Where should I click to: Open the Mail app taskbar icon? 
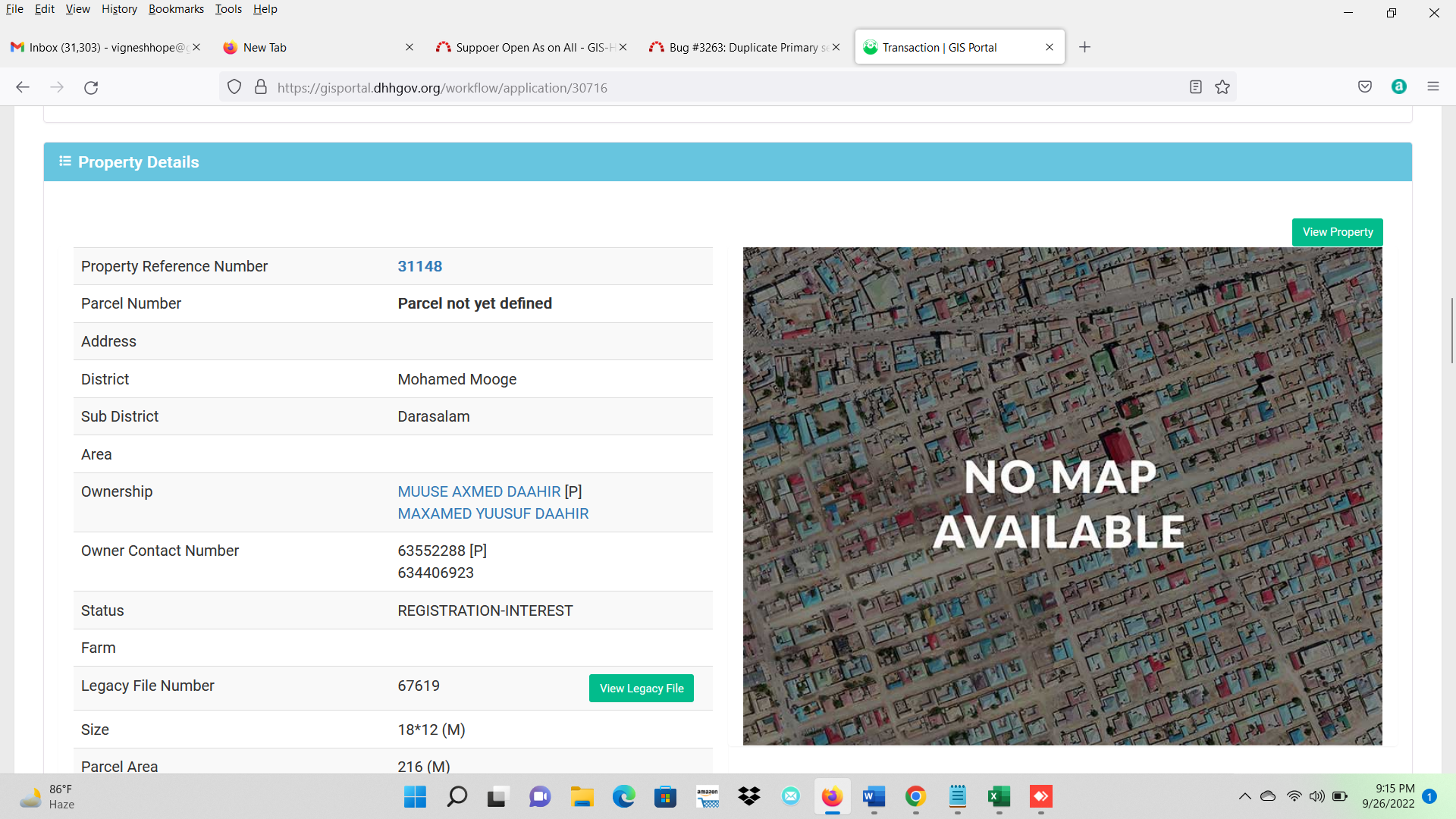point(791,796)
